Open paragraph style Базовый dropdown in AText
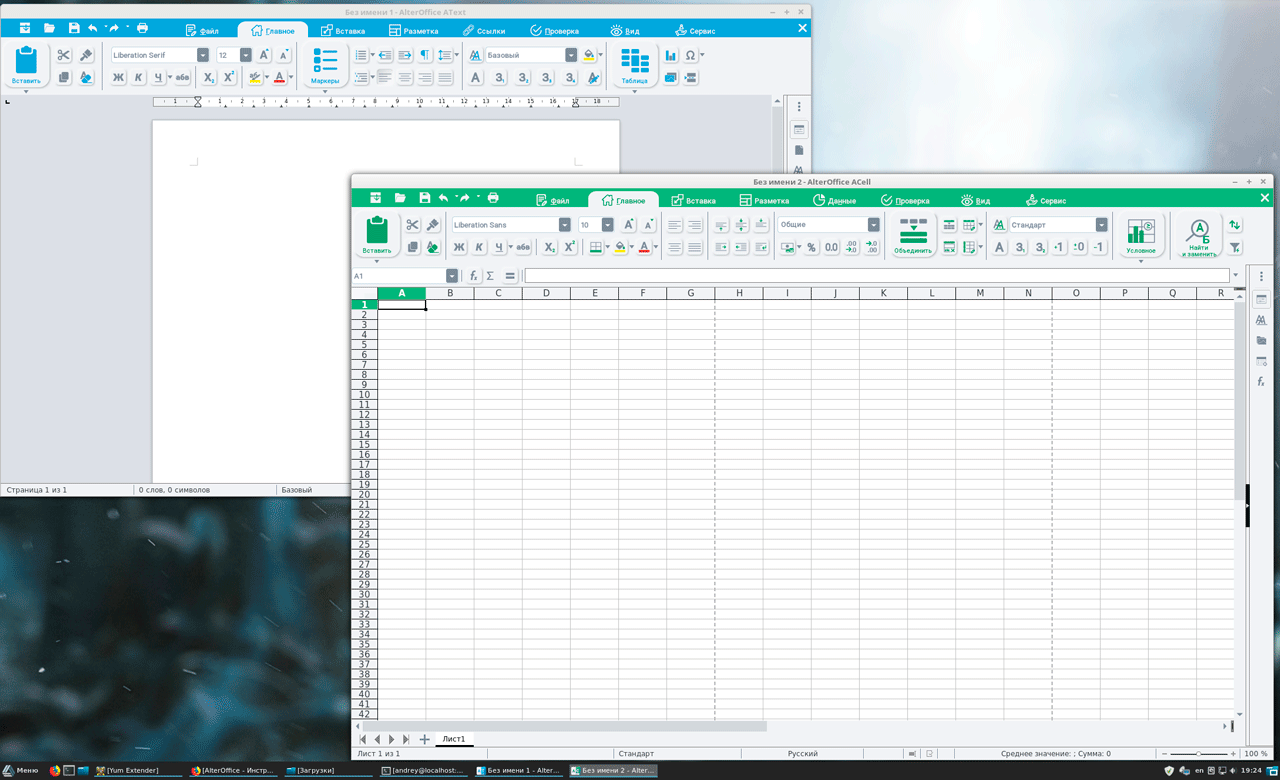Screen dimensions: 1280x780 point(571,55)
